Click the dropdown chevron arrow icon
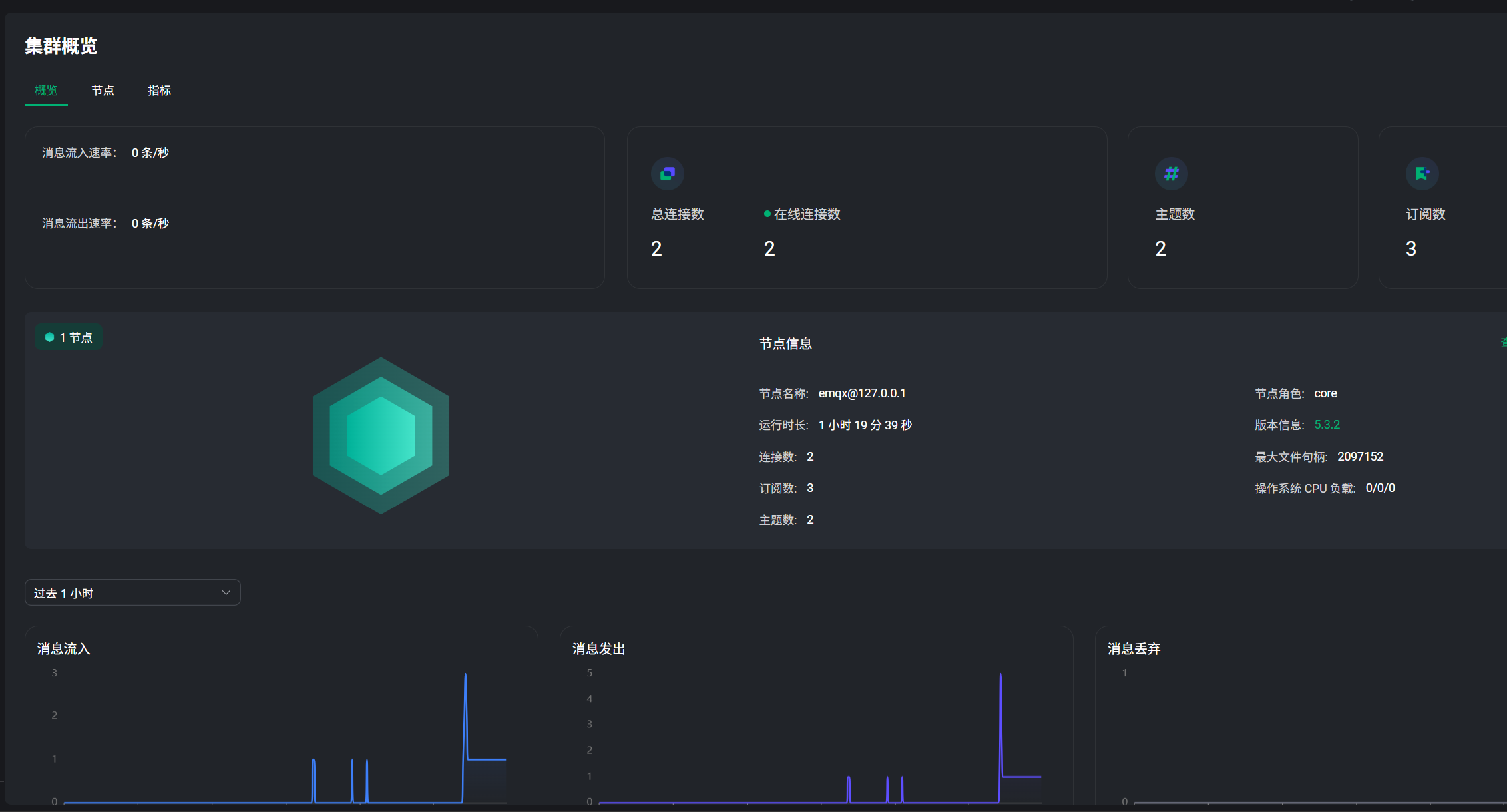1507x812 pixels. (226, 592)
